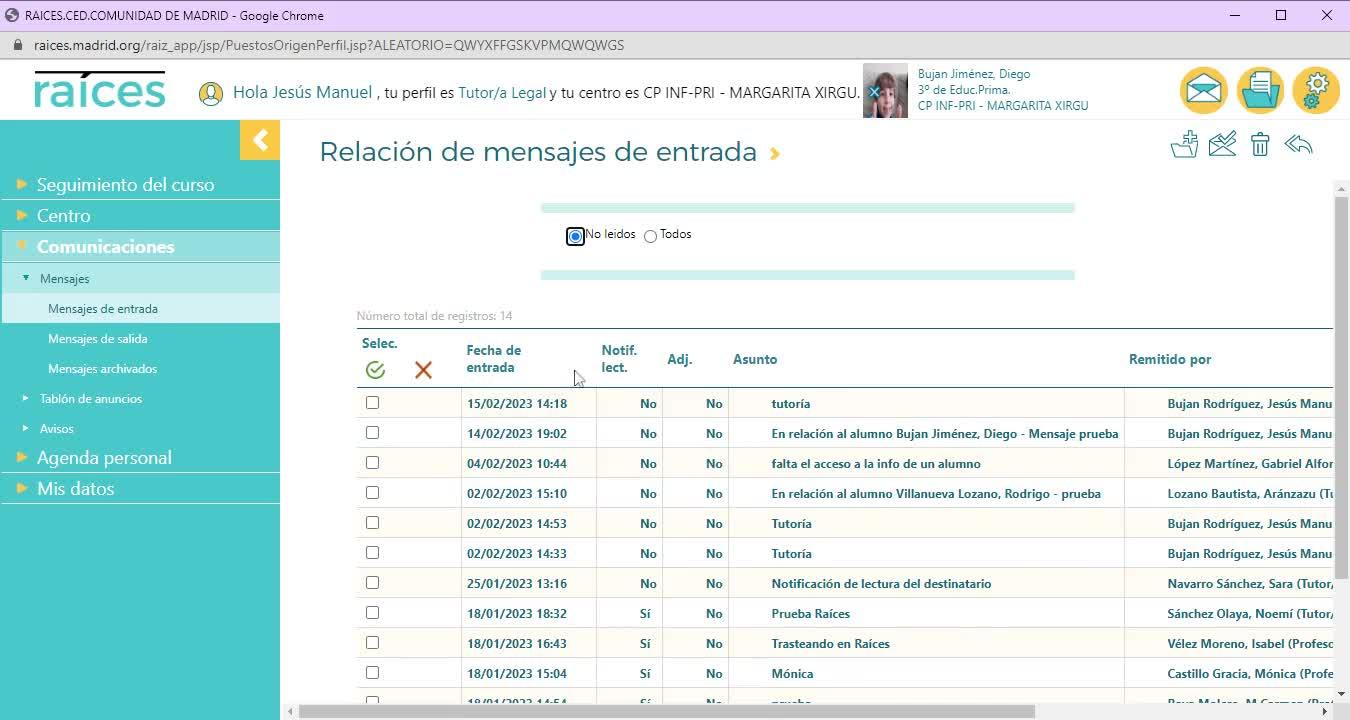Check the box for the 'tutoría' message

pos(372,403)
